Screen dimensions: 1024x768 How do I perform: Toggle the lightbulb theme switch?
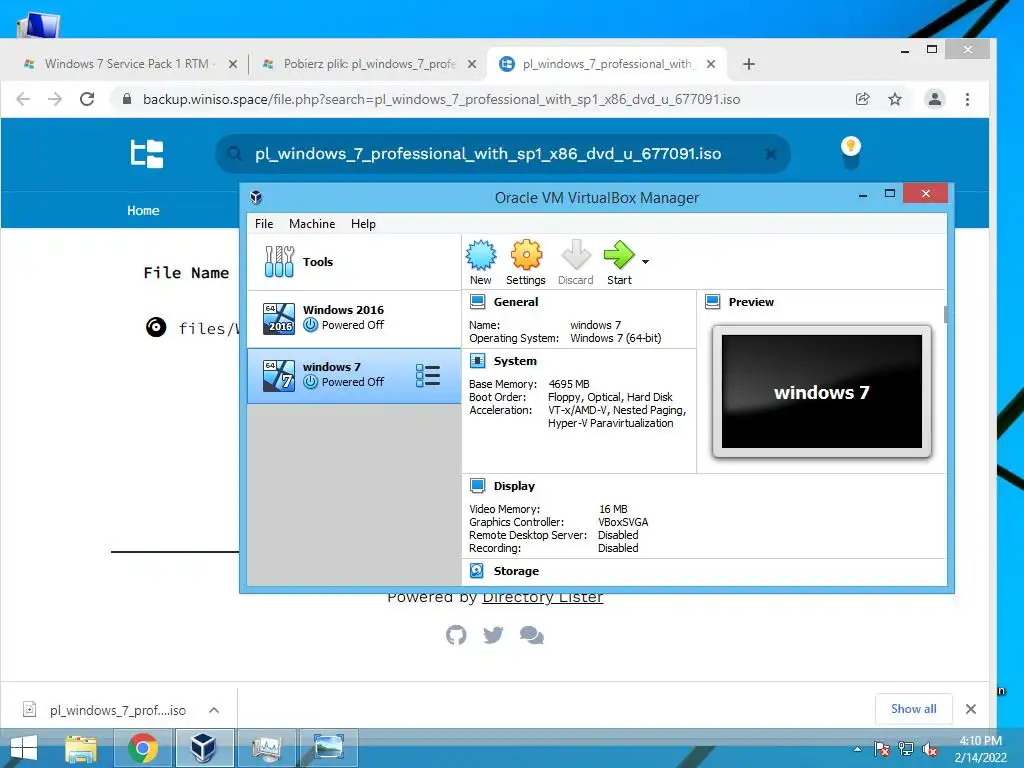(850, 152)
